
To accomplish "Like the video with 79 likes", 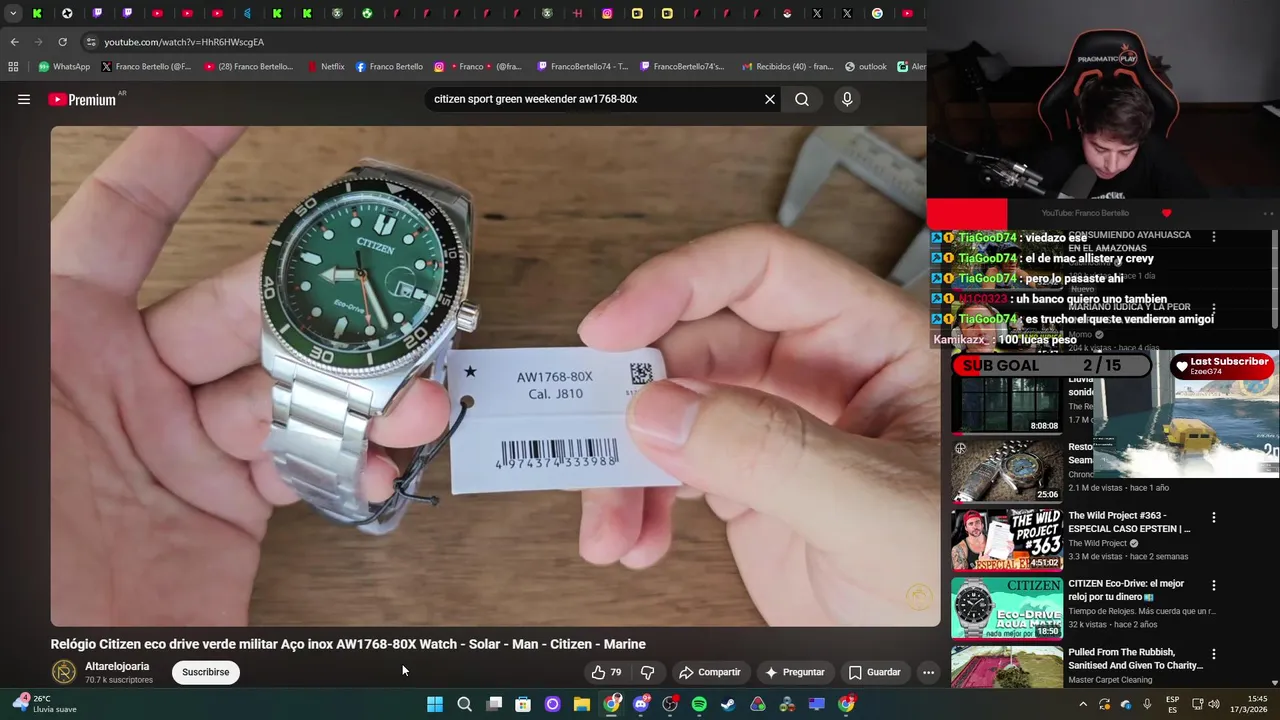I will 607,672.
